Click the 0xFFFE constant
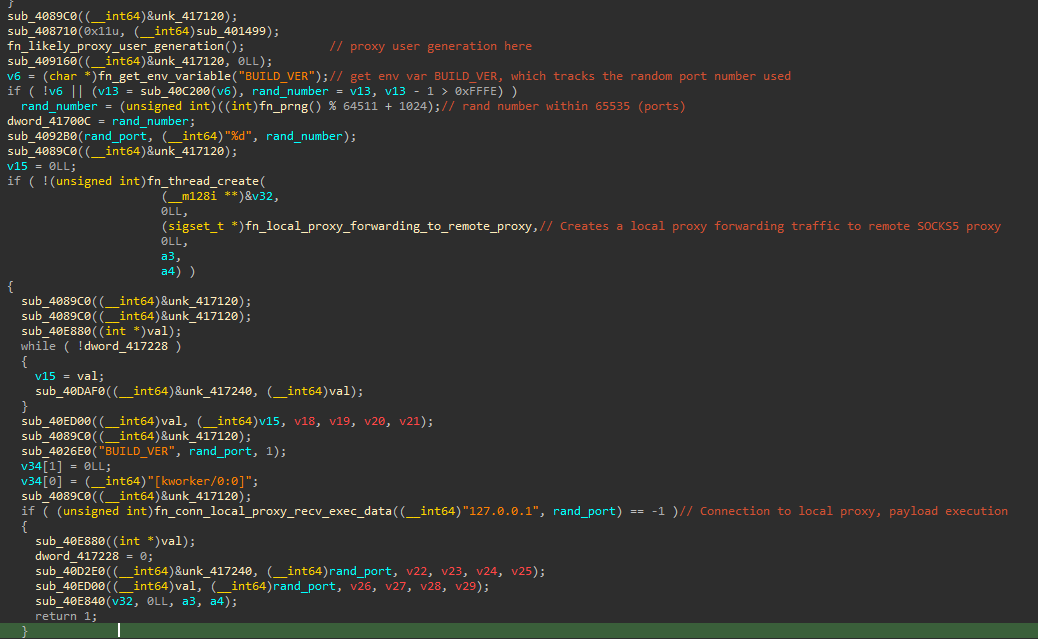Viewport: 1038px width, 639px height. (x=475, y=91)
